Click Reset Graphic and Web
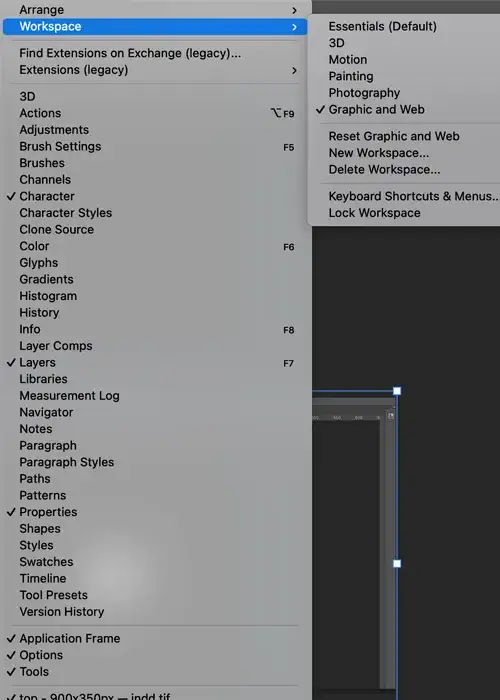 tap(394, 136)
